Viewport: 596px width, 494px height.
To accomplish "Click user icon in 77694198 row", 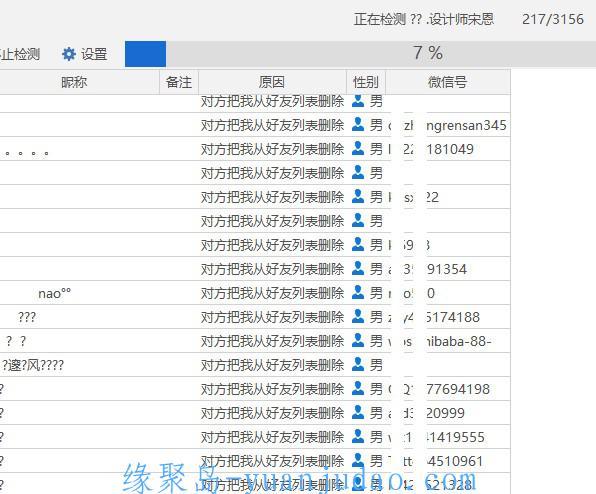I will tap(358, 388).
